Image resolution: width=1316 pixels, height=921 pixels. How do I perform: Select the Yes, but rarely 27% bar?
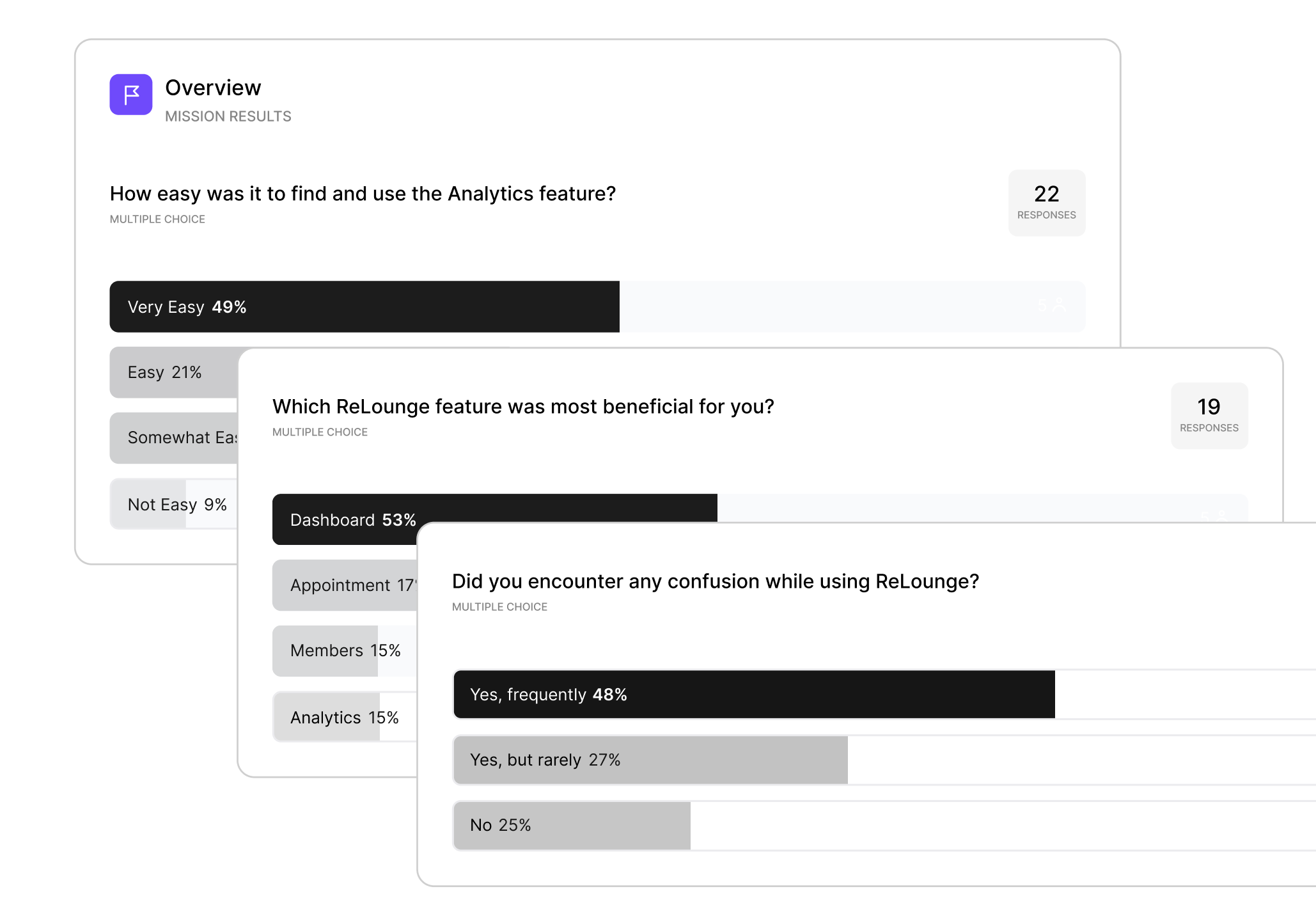tap(884, 760)
